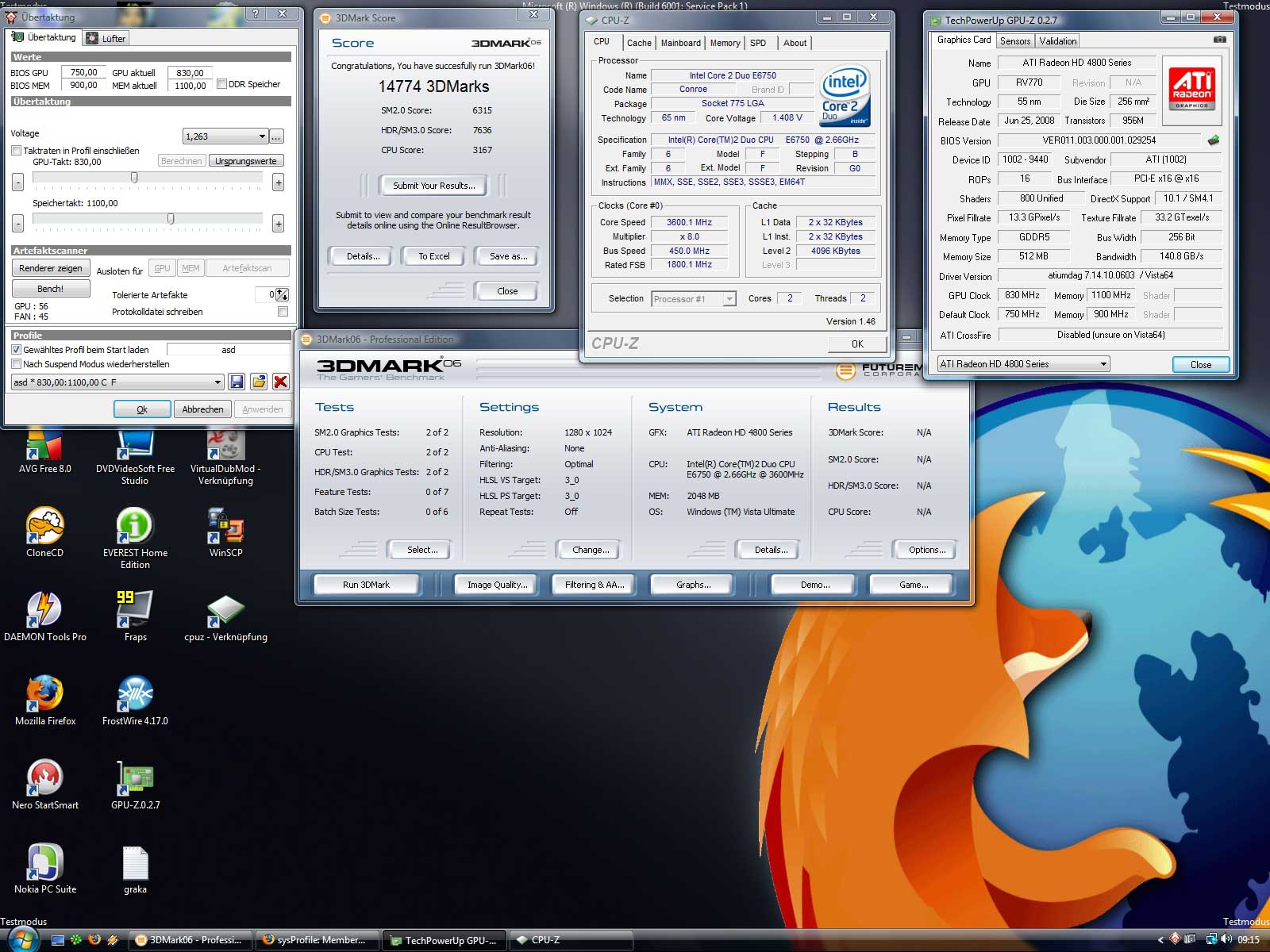1270x952 pixels.
Task: Open FrostWire 4.17.0 desktop icon
Action: click(135, 700)
